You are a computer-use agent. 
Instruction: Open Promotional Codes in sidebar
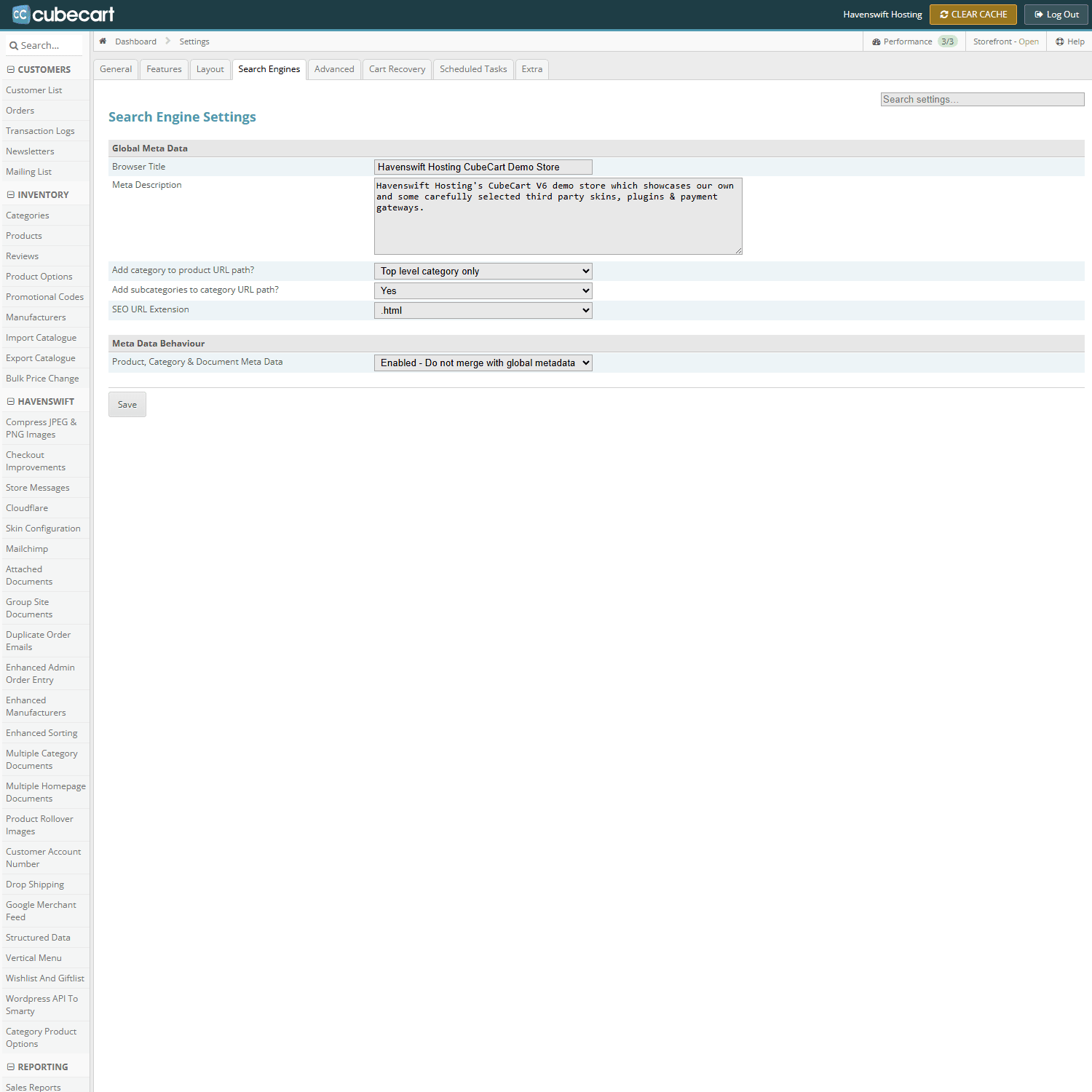45,297
